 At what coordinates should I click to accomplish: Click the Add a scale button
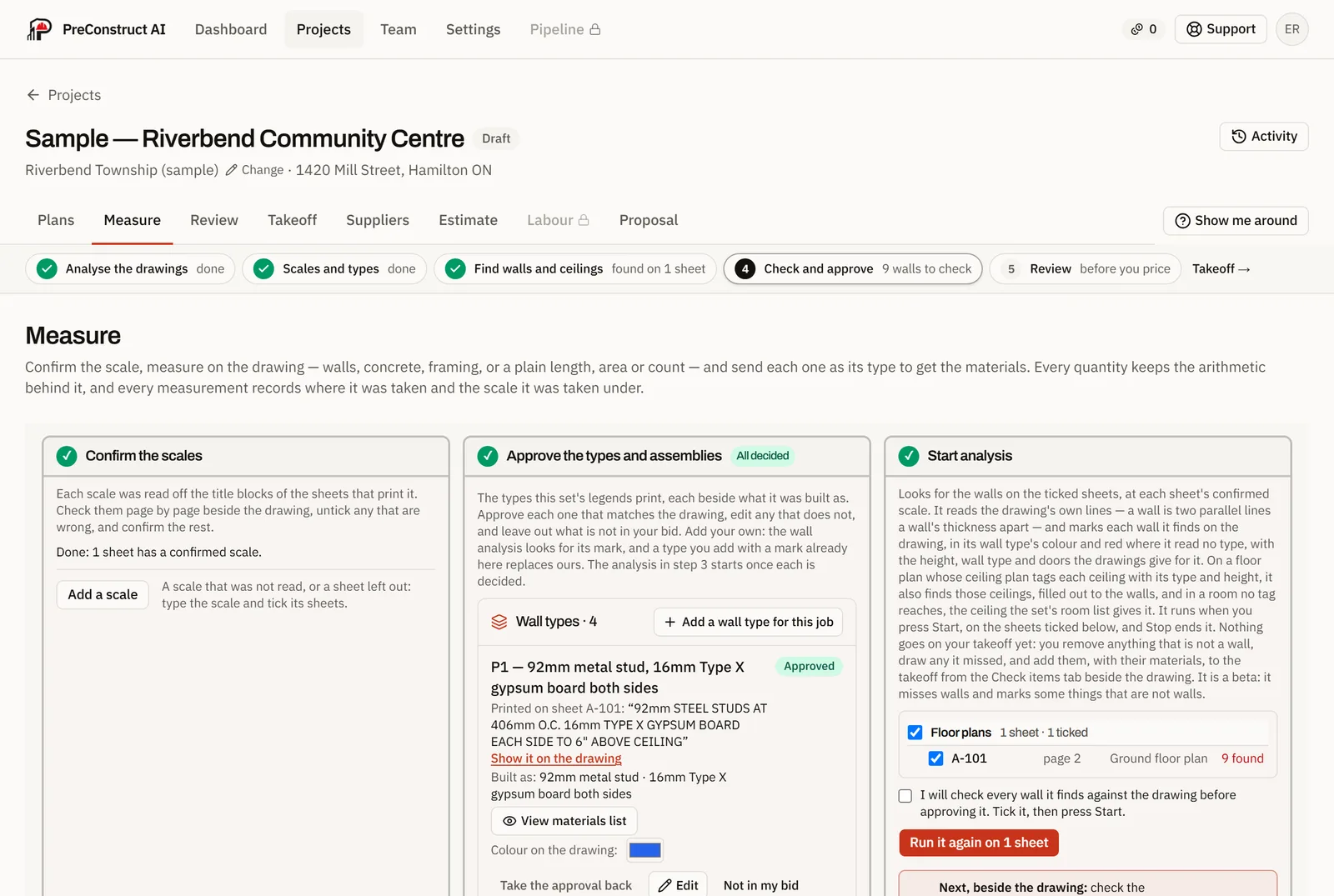(x=103, y=594)
